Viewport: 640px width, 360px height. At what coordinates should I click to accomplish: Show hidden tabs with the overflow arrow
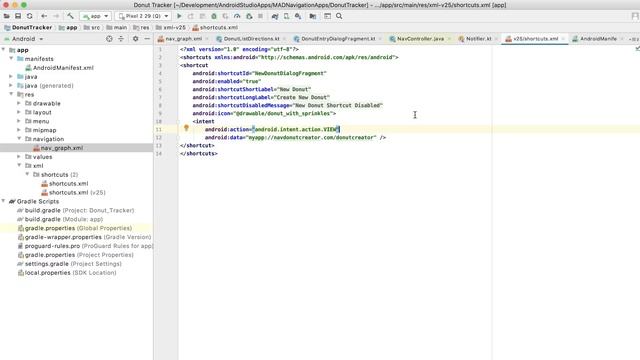(x=634, y=39)
